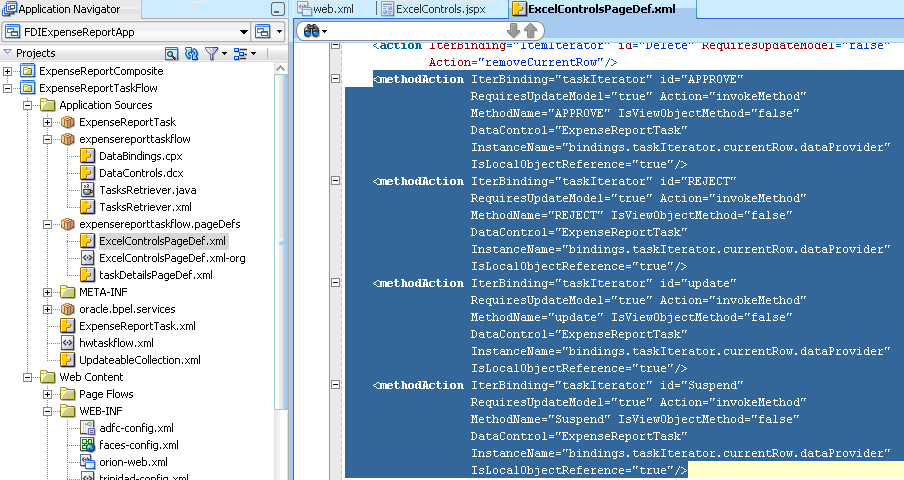Select the META-INF folder label

(103, 292)
